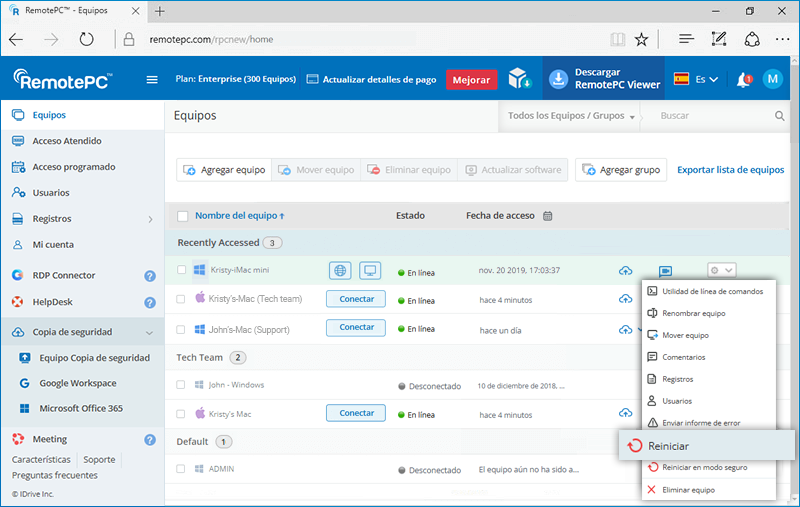Click the chat comment icon for Kristy-iMac mini
Viewport: 800px width, 507px height.
tap(665, 270)
